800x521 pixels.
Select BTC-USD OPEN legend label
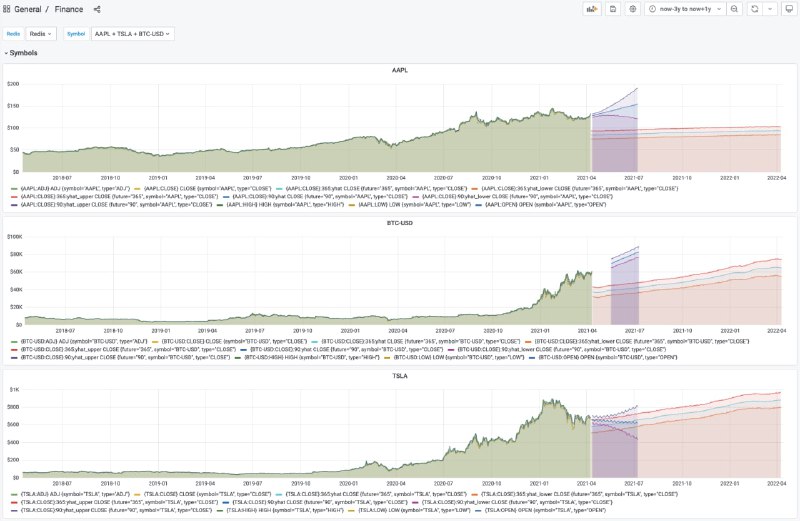pos(608,357)
